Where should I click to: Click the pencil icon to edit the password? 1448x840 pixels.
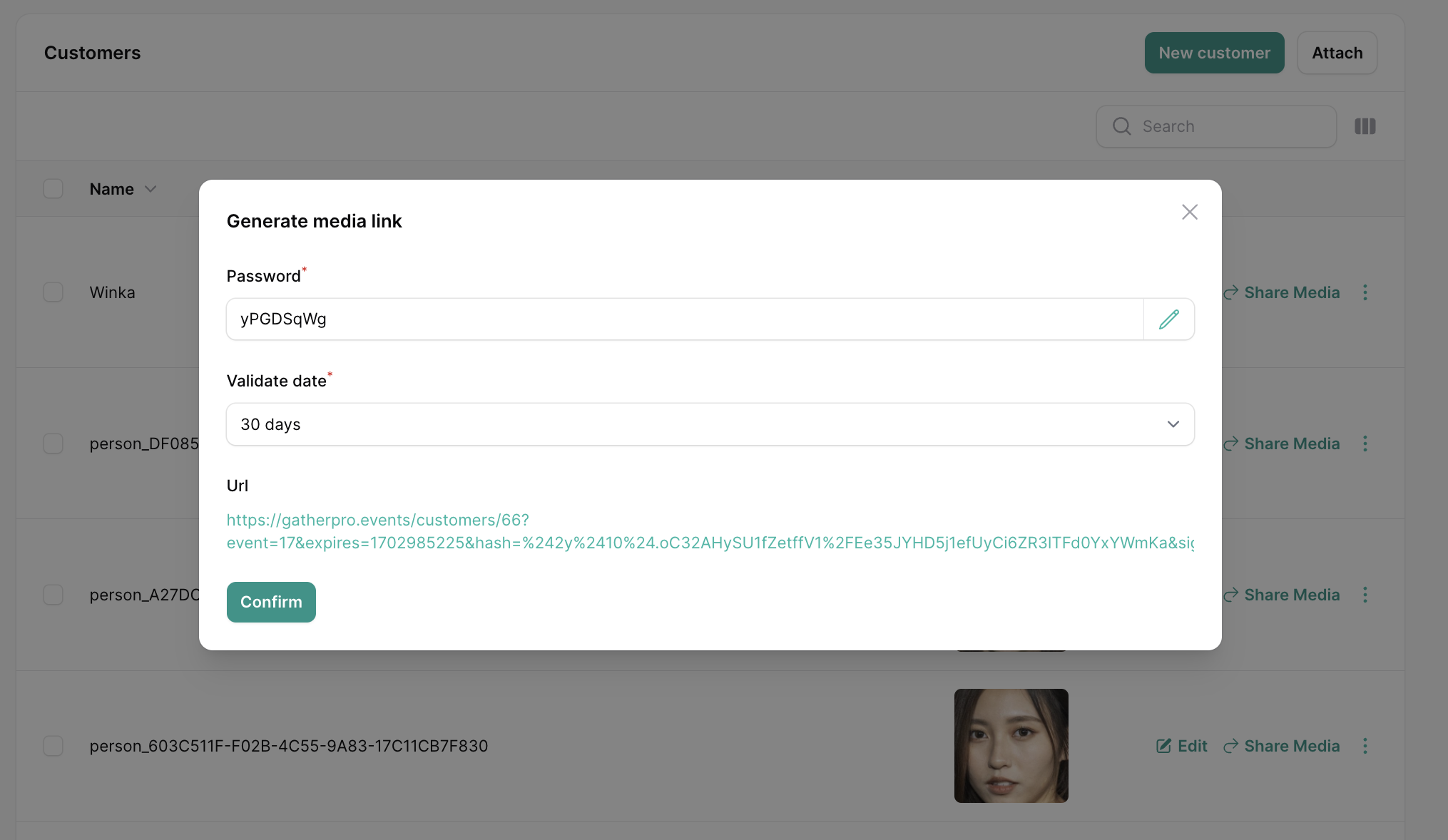[x=1168, y=319]
